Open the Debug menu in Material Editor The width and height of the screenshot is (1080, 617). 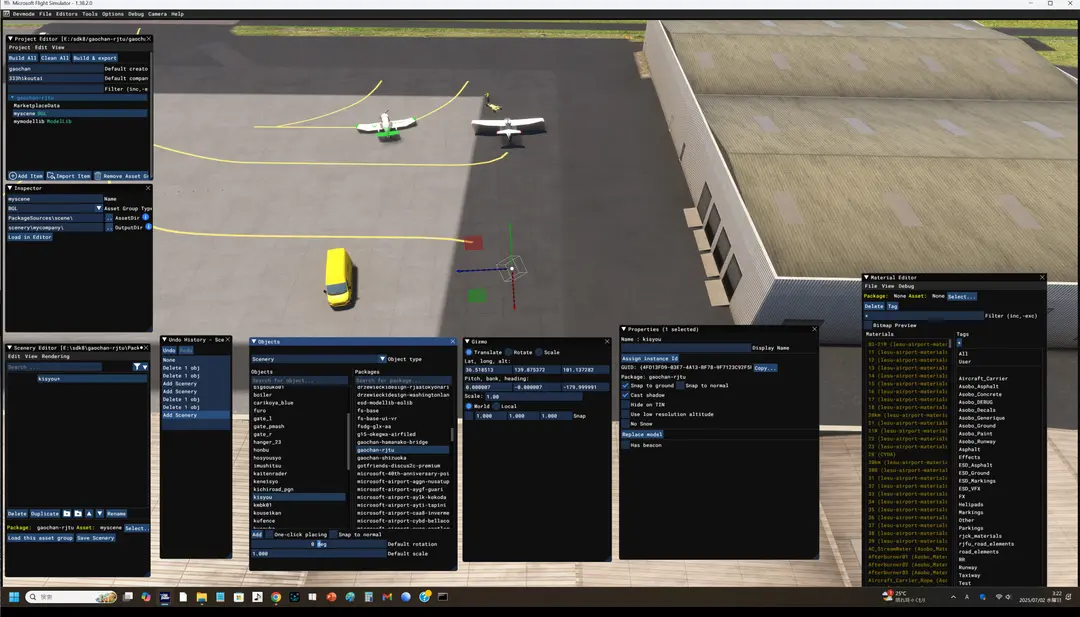[906, 286]
